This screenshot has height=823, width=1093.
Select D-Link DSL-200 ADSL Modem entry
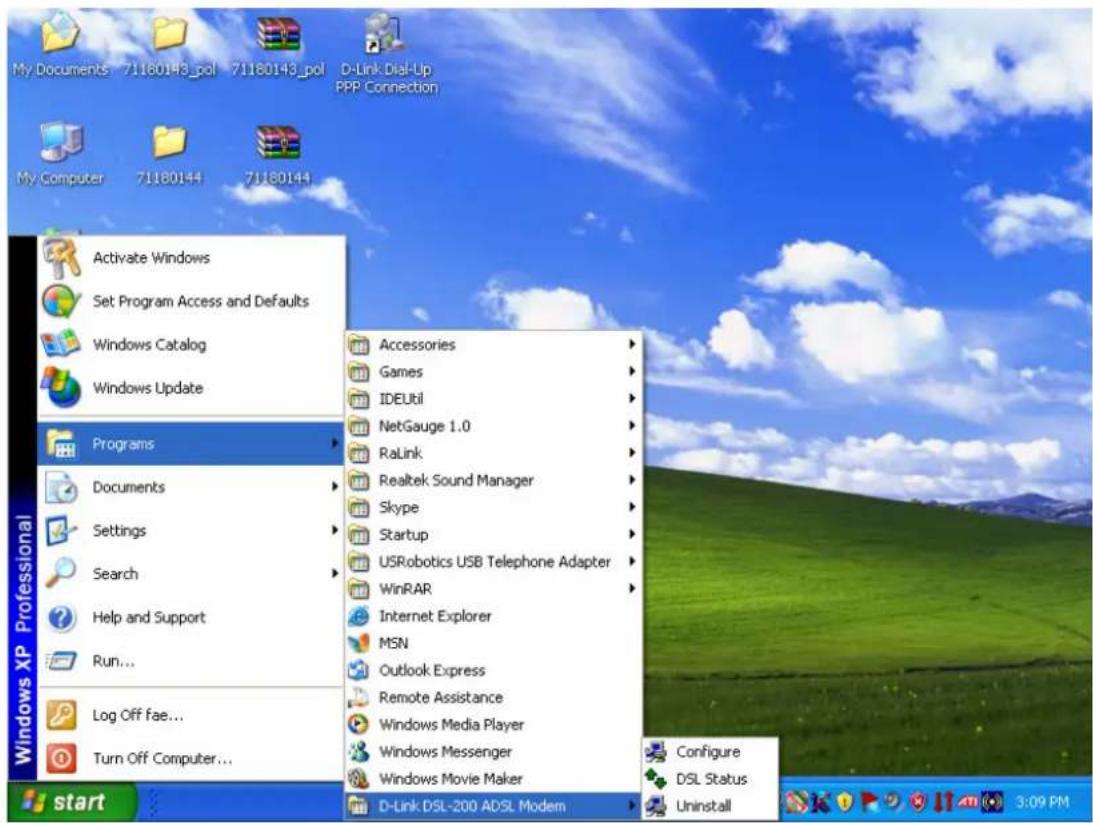[x=493, y=806]
